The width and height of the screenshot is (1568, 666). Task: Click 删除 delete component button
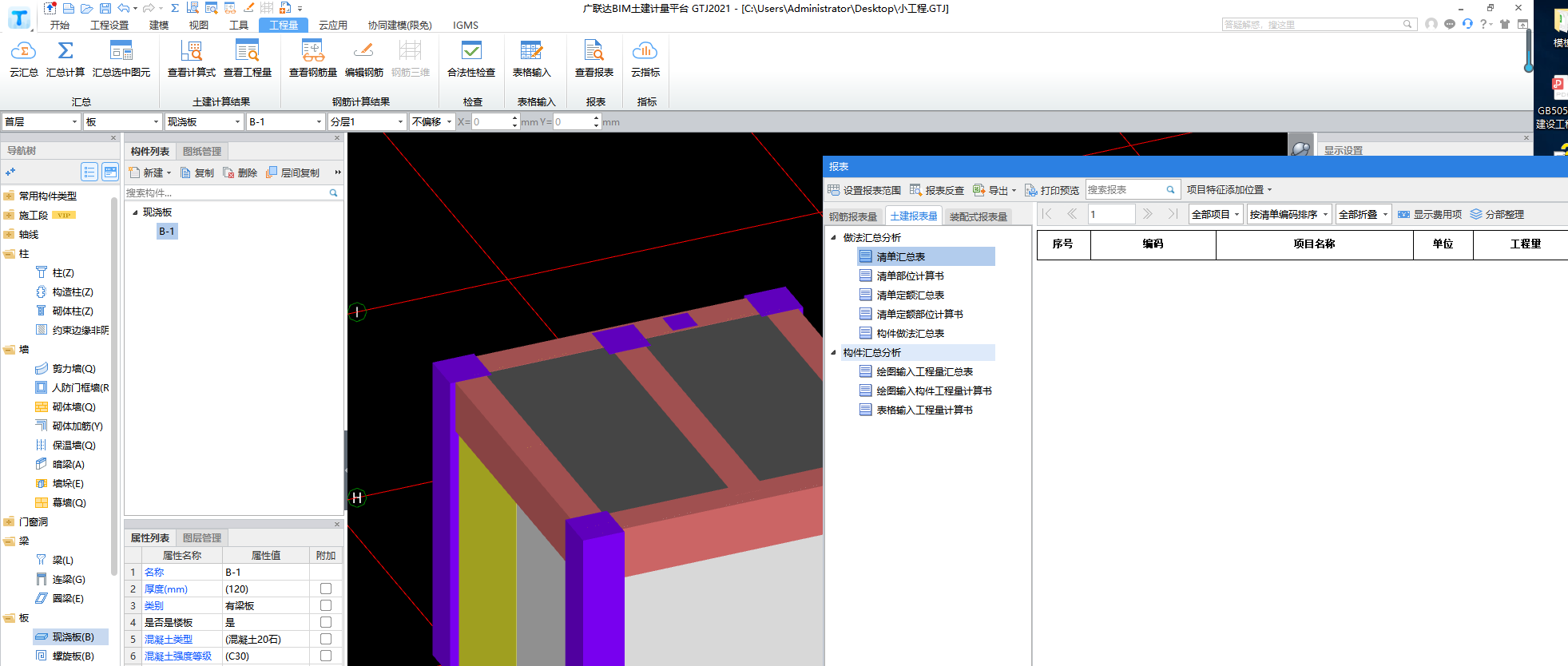coord(240,172)
